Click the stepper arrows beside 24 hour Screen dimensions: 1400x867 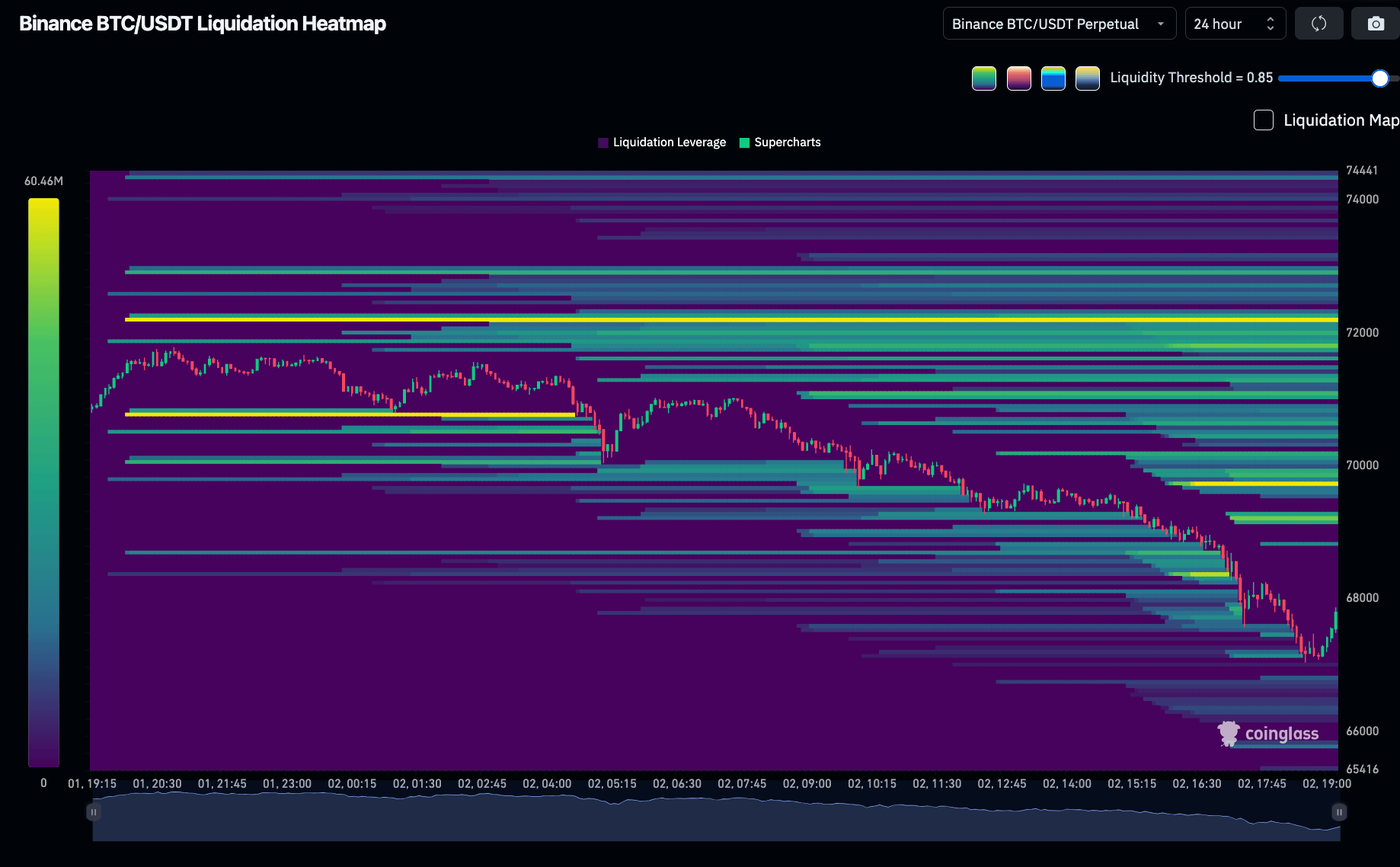[1271, 24]
